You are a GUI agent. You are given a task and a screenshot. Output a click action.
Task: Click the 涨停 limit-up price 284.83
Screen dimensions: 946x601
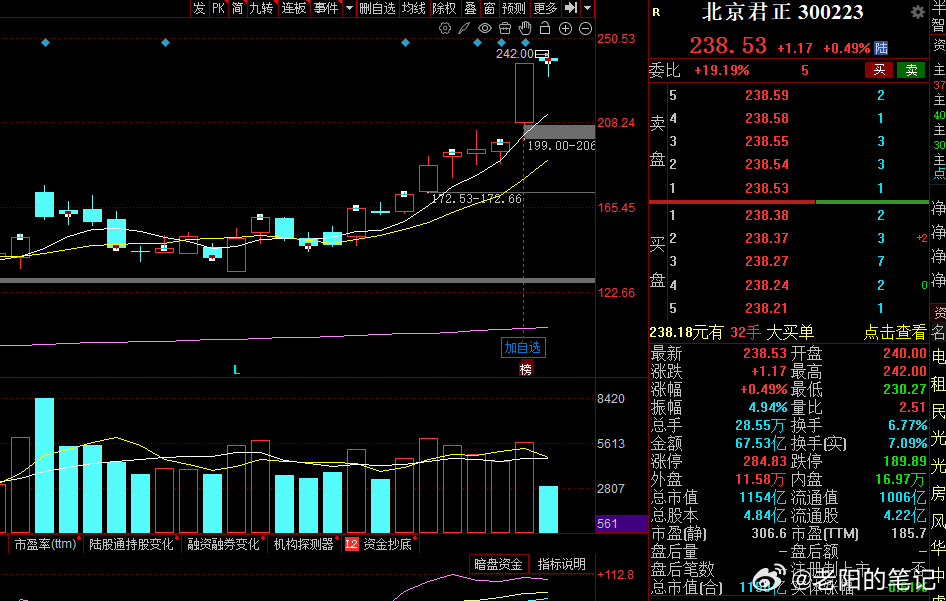(x=764, y=462)
